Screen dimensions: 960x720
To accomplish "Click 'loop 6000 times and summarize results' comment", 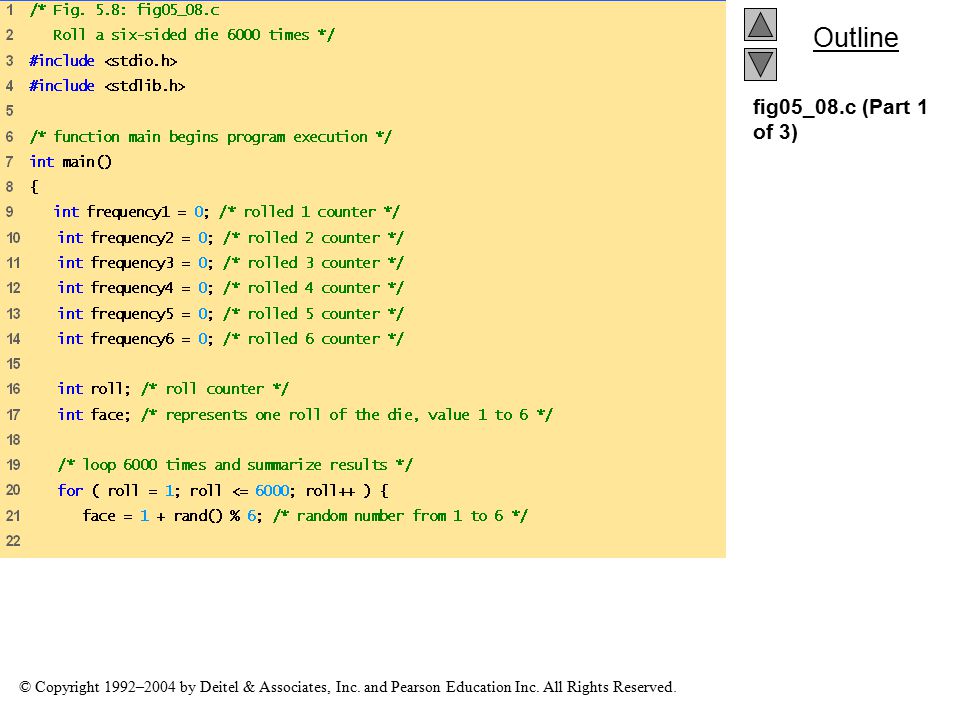I will coord(235,465).
